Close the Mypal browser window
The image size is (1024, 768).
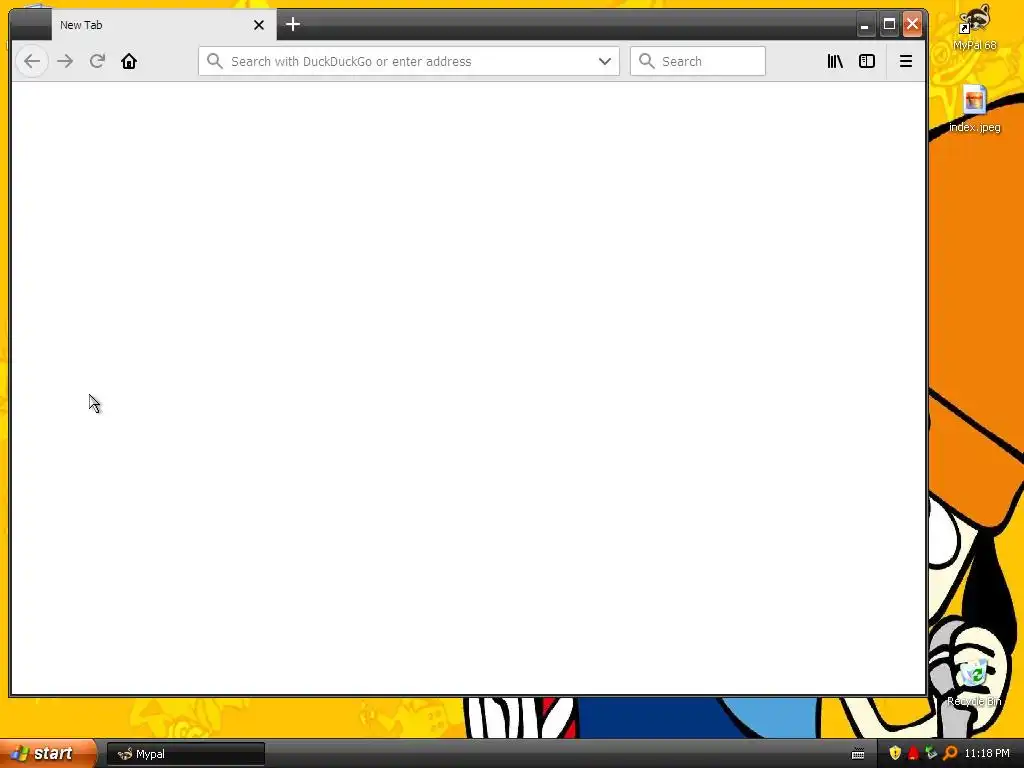pyautogui.click(x=912, y=25)
